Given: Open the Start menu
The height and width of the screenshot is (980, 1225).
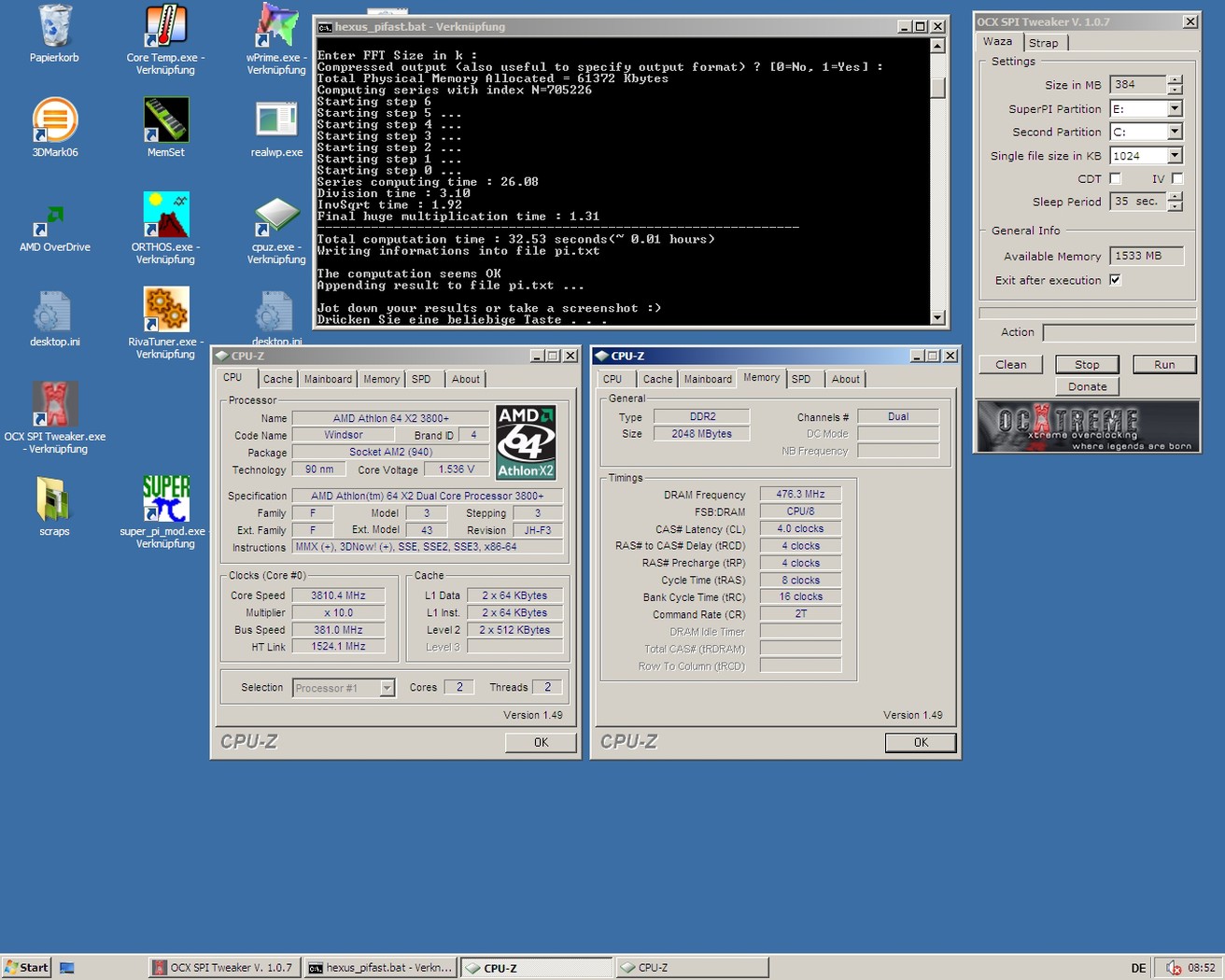Looking at the screenshot, I should click(26, 968).
